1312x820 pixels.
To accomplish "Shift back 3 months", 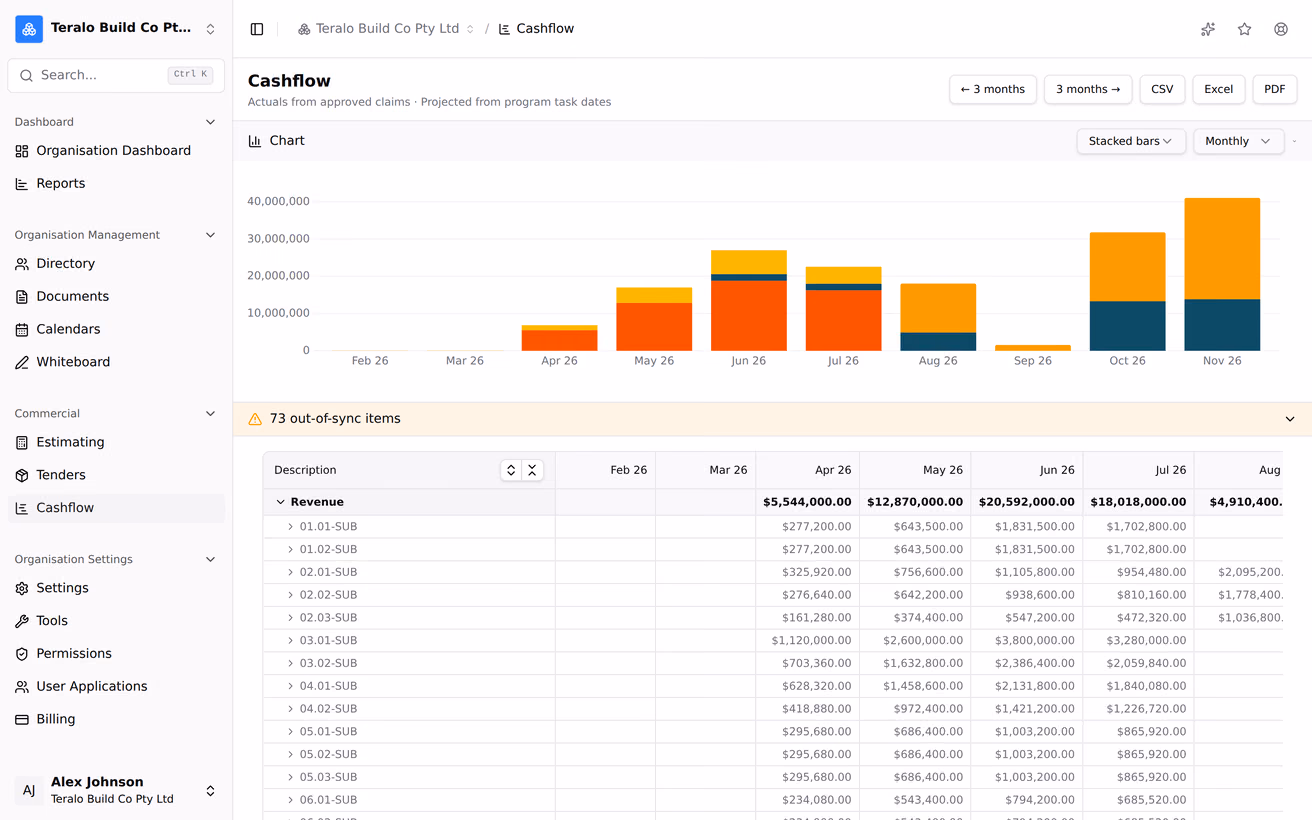I will [x=993, y=89].
